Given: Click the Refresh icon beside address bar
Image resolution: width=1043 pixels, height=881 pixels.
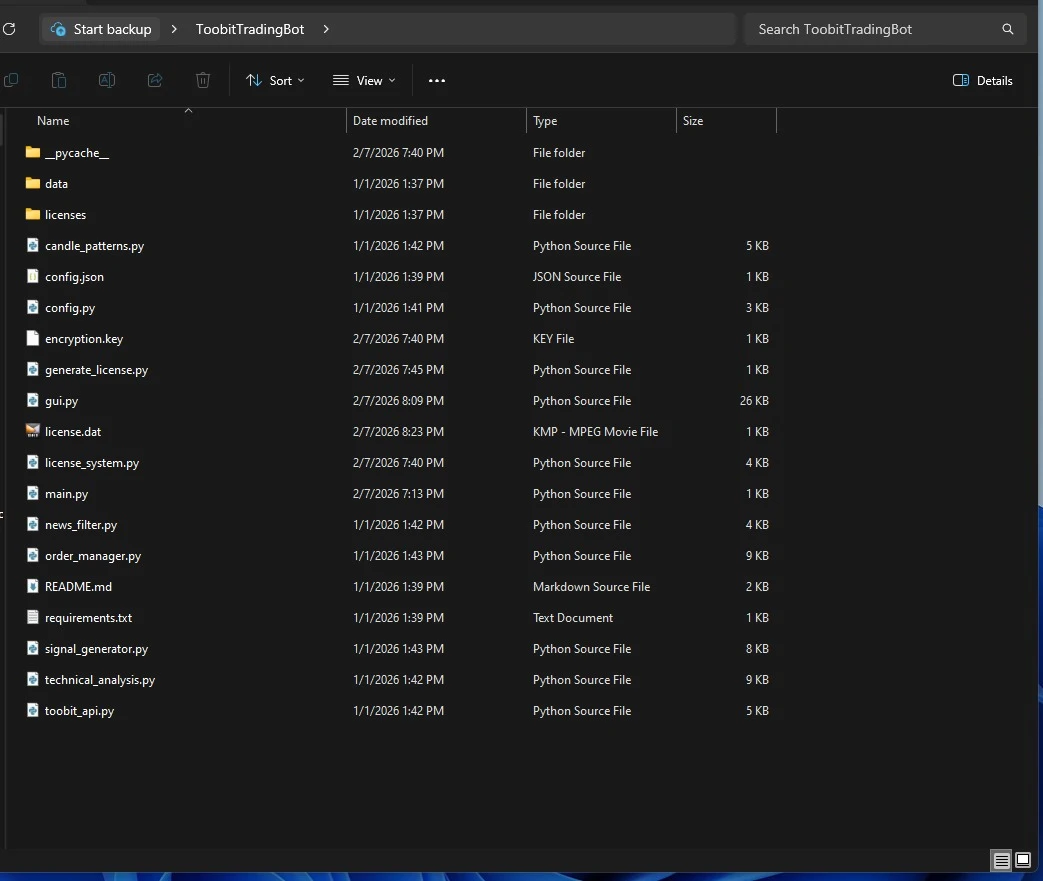Looking at the screenshot, I should coord(9,29).
